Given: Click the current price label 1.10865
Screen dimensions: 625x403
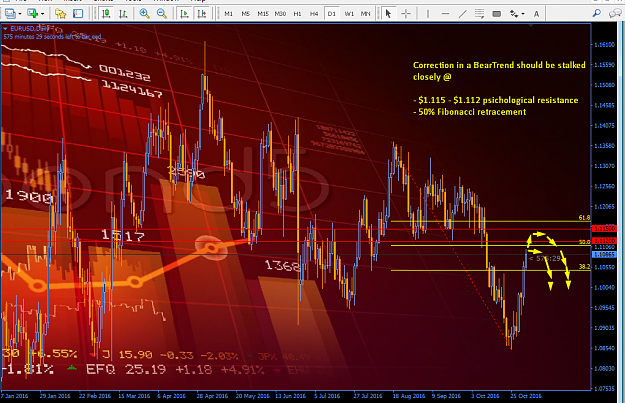Looking at the screenshot, I should click(604, 254).
